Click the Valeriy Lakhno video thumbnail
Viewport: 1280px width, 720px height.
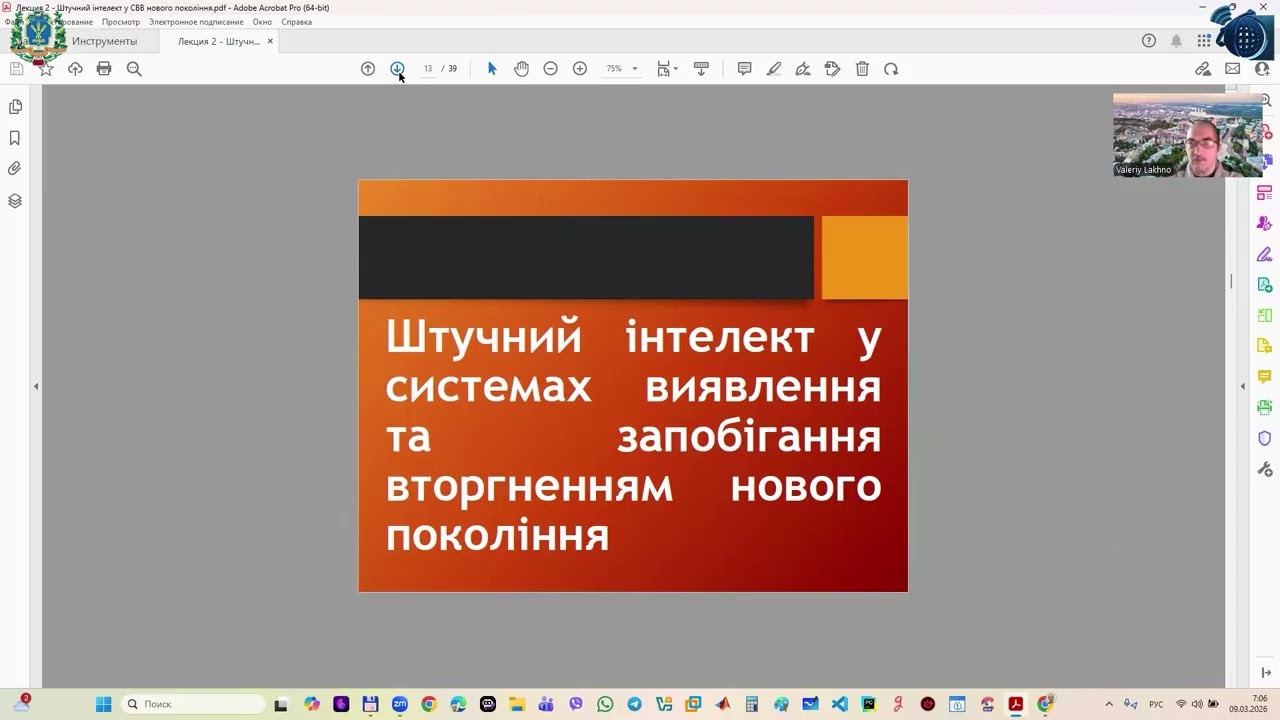pyautogui.click(x=1187, y=135)
